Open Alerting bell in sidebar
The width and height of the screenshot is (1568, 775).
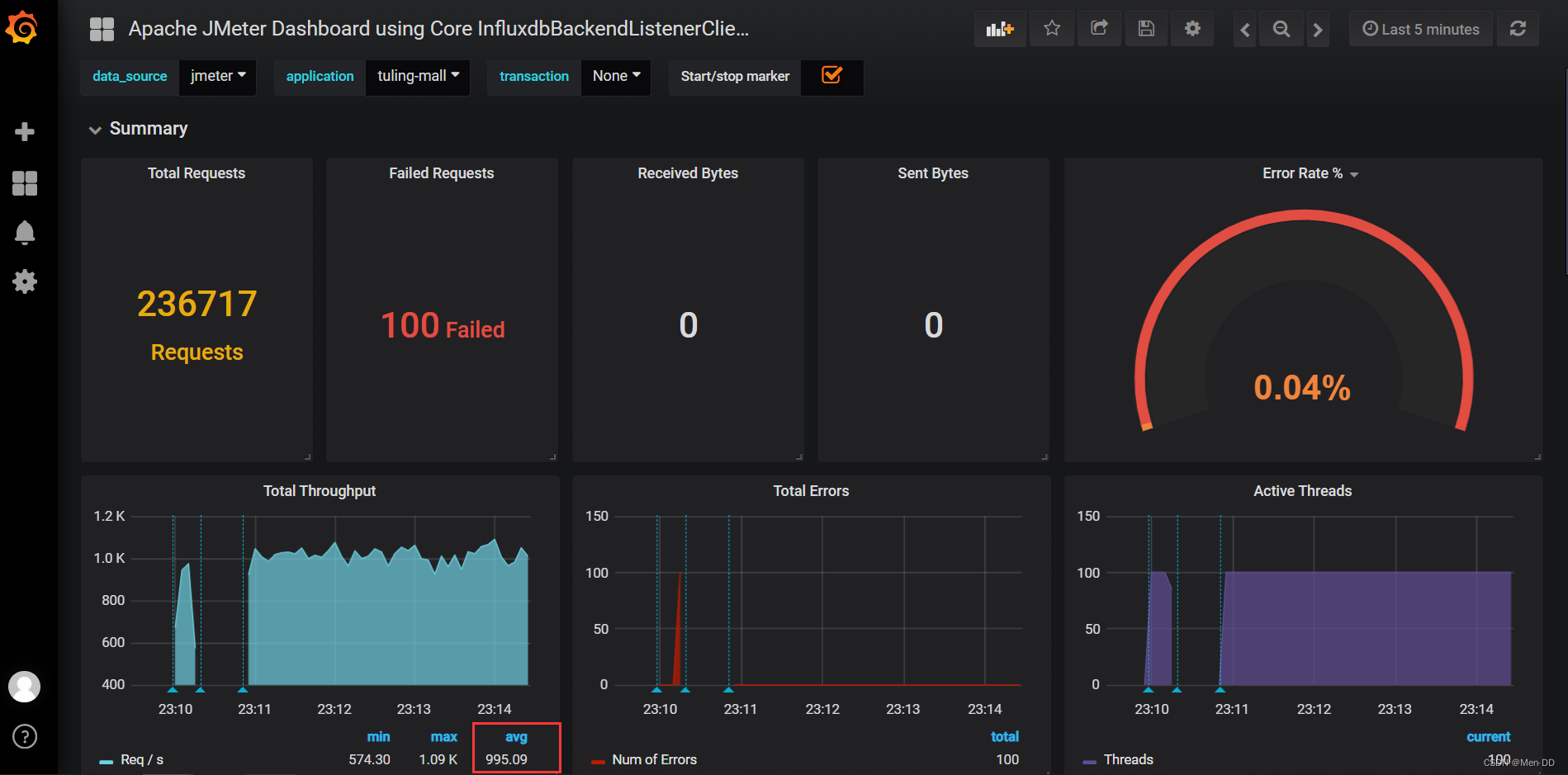click(25, 233)
